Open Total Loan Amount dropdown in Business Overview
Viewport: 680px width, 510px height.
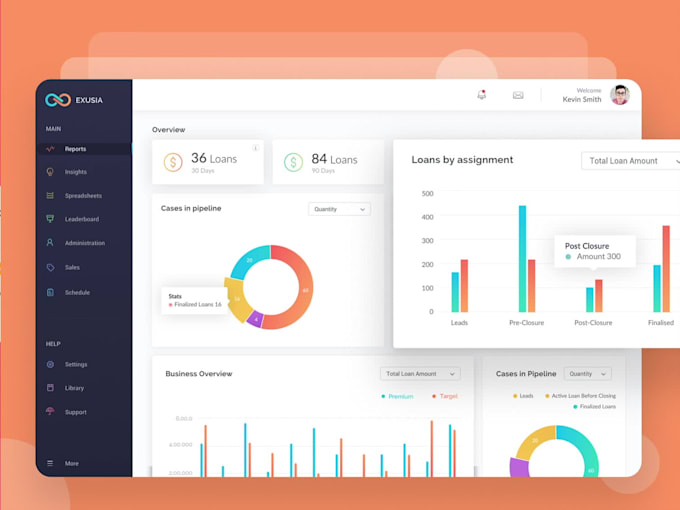coord(420,374)
